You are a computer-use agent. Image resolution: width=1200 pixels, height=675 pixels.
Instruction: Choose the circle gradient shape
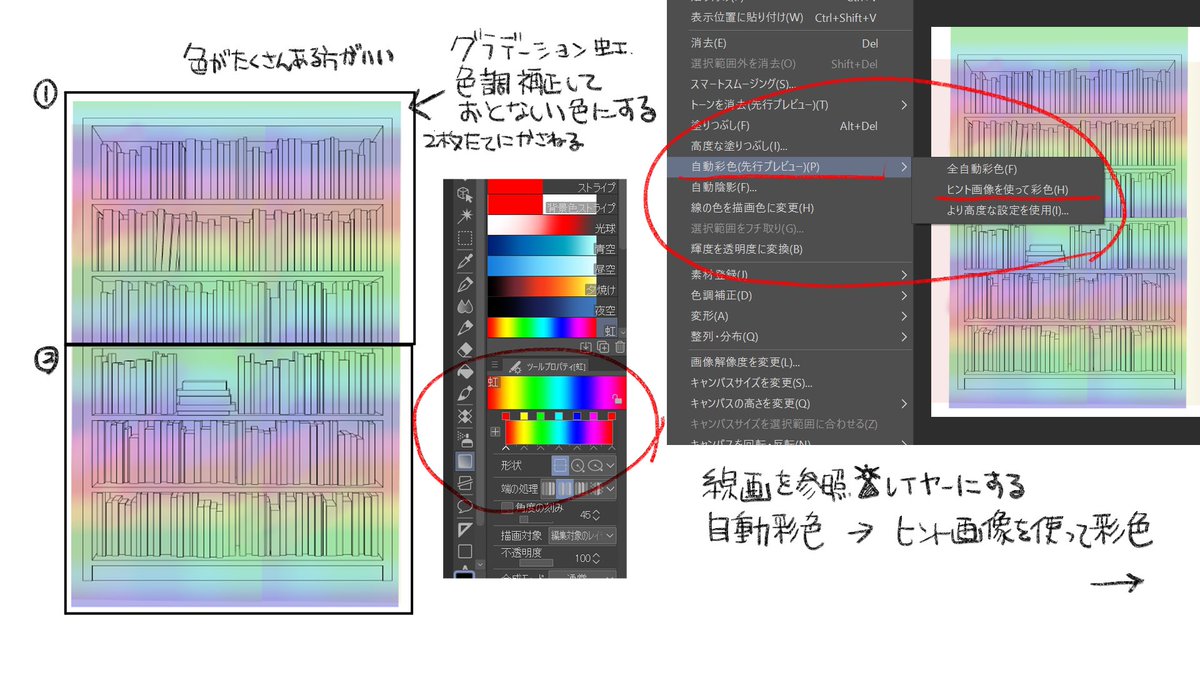coord(577,465)
